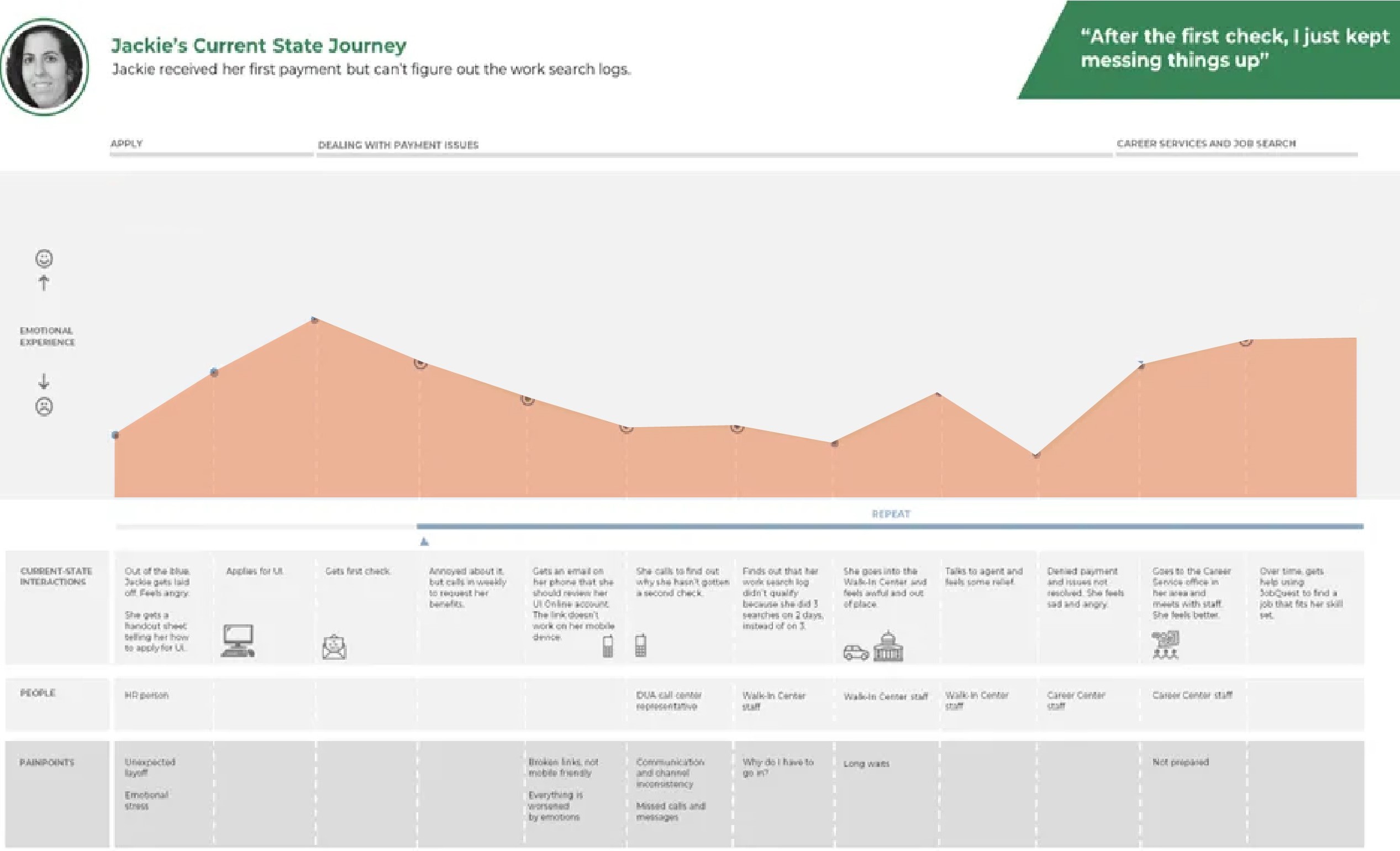Click the career staff group icon
This screenshot has height=851, width=1400.
(x=1165, y=645)
